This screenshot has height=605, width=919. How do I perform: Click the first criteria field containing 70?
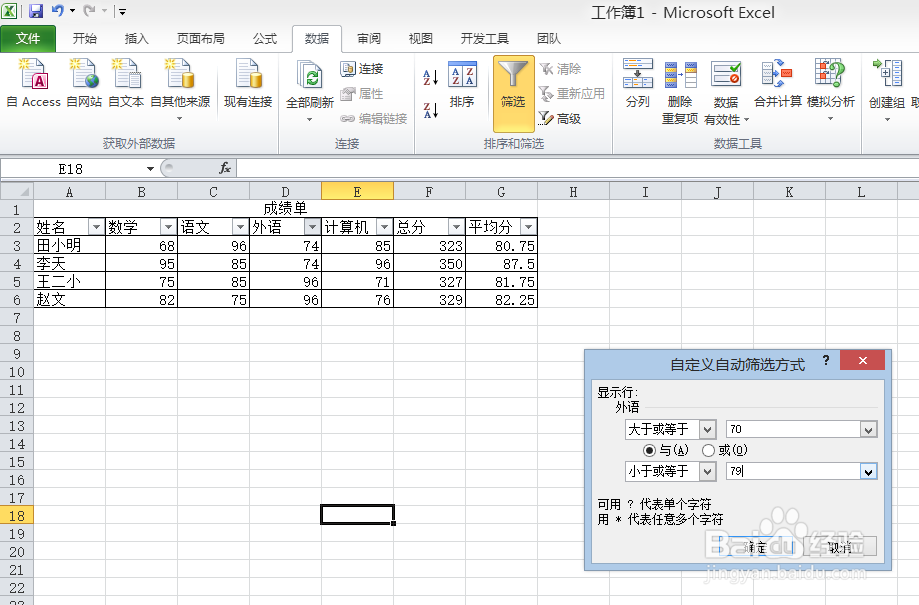pyautogui.click(x=794, y=430)
